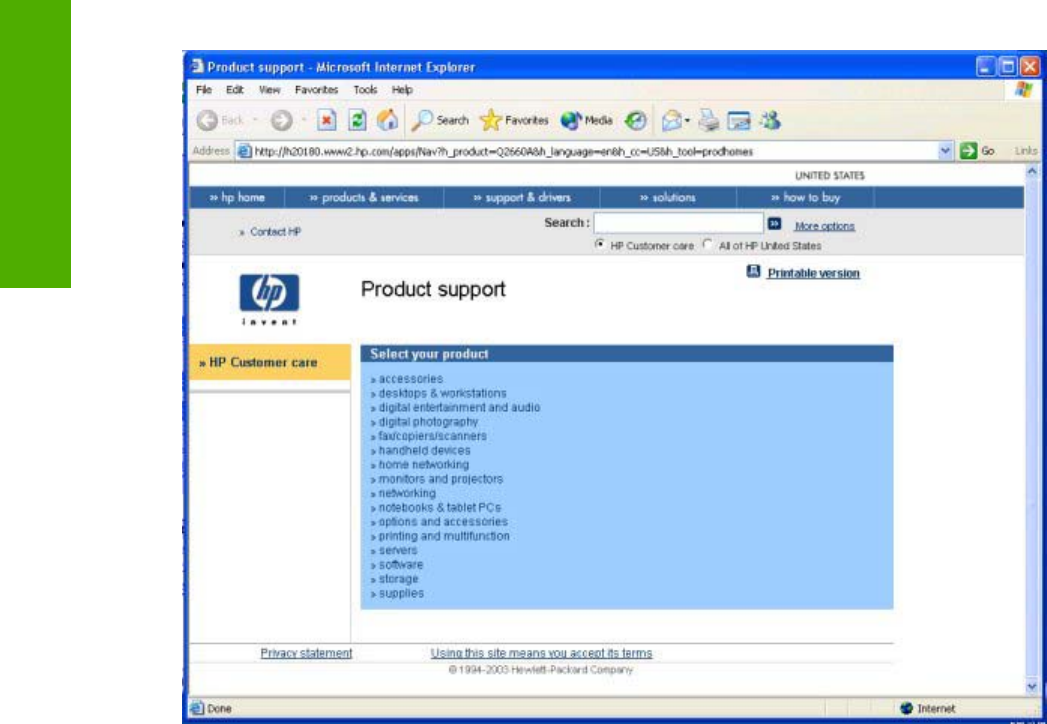
Task: Click the Forward navigation arrow icon
Action: tap(281, 121)
